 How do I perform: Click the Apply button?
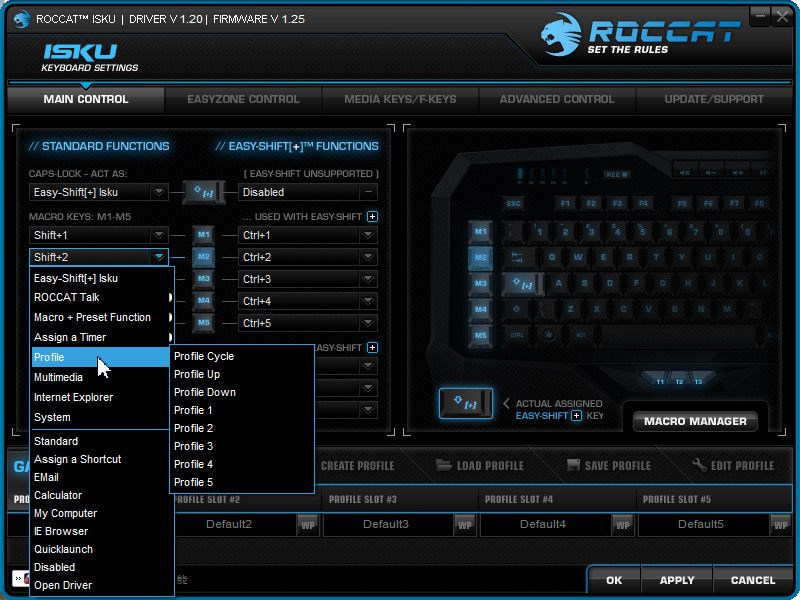[x=677, y=580]
